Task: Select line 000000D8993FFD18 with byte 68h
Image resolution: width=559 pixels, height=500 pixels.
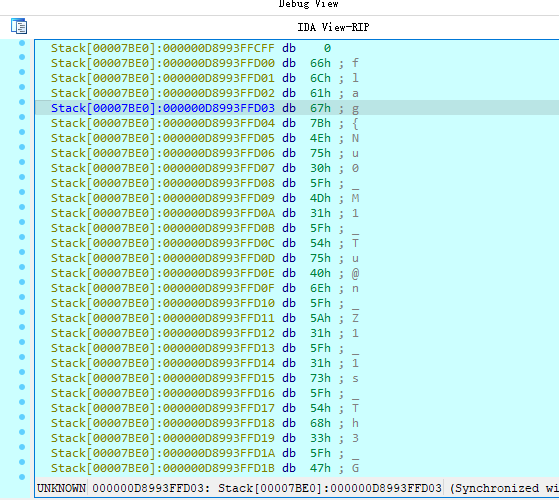Action: (x=205, y=423)
